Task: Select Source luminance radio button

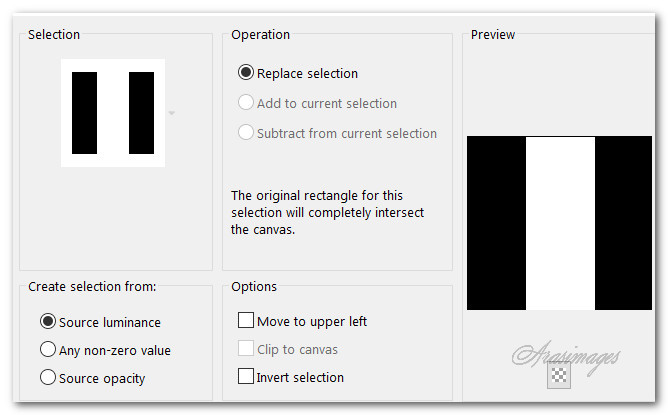Action: click(47, 322)
